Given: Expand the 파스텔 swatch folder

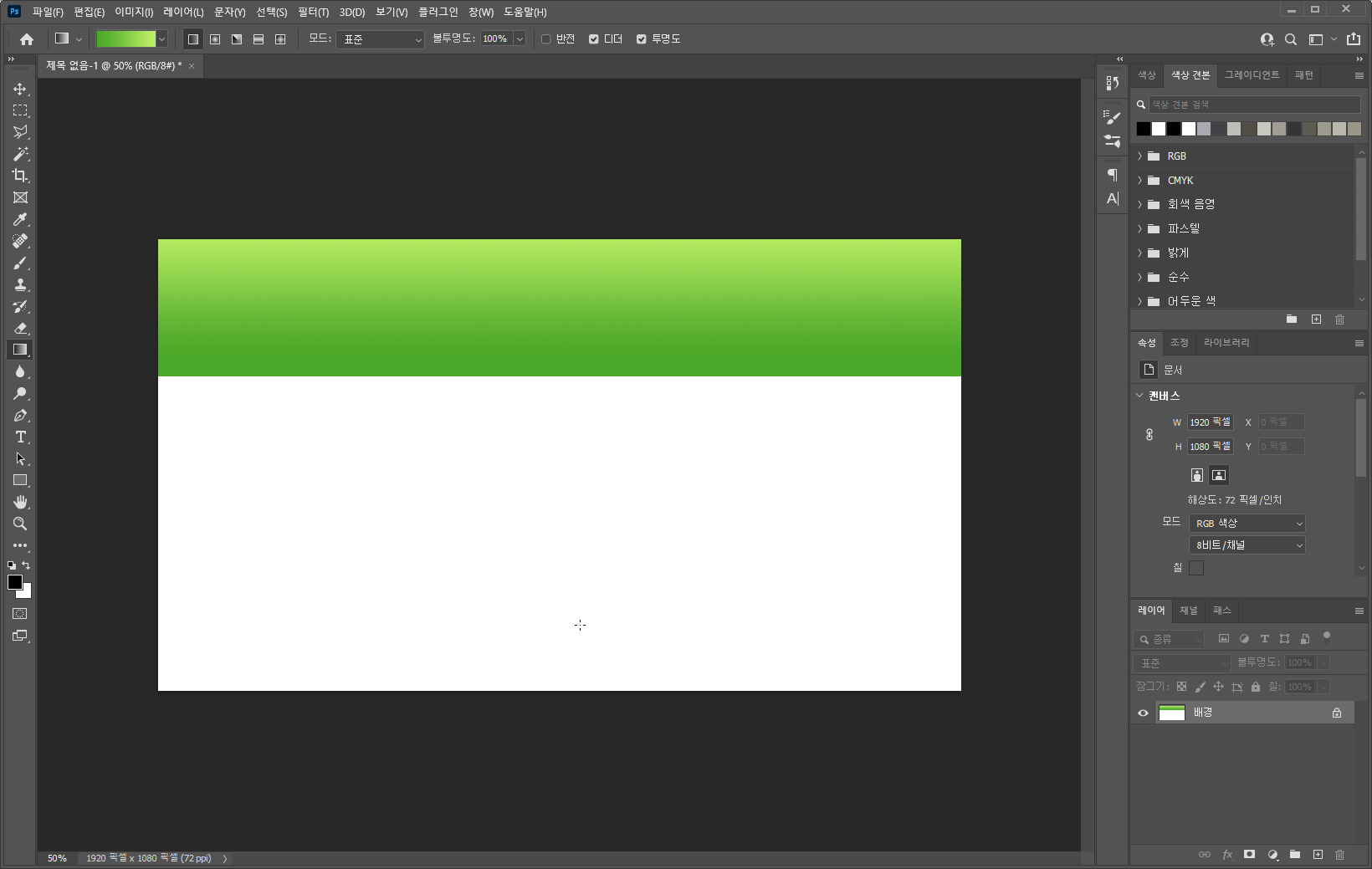Looking at the screenshot, I should point(1139,228).
